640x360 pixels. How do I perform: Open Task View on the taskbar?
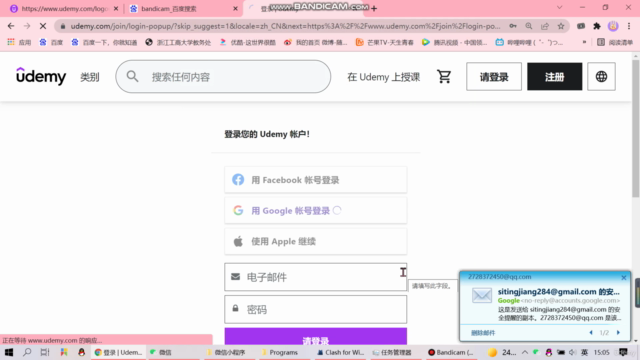click(45, 352)
